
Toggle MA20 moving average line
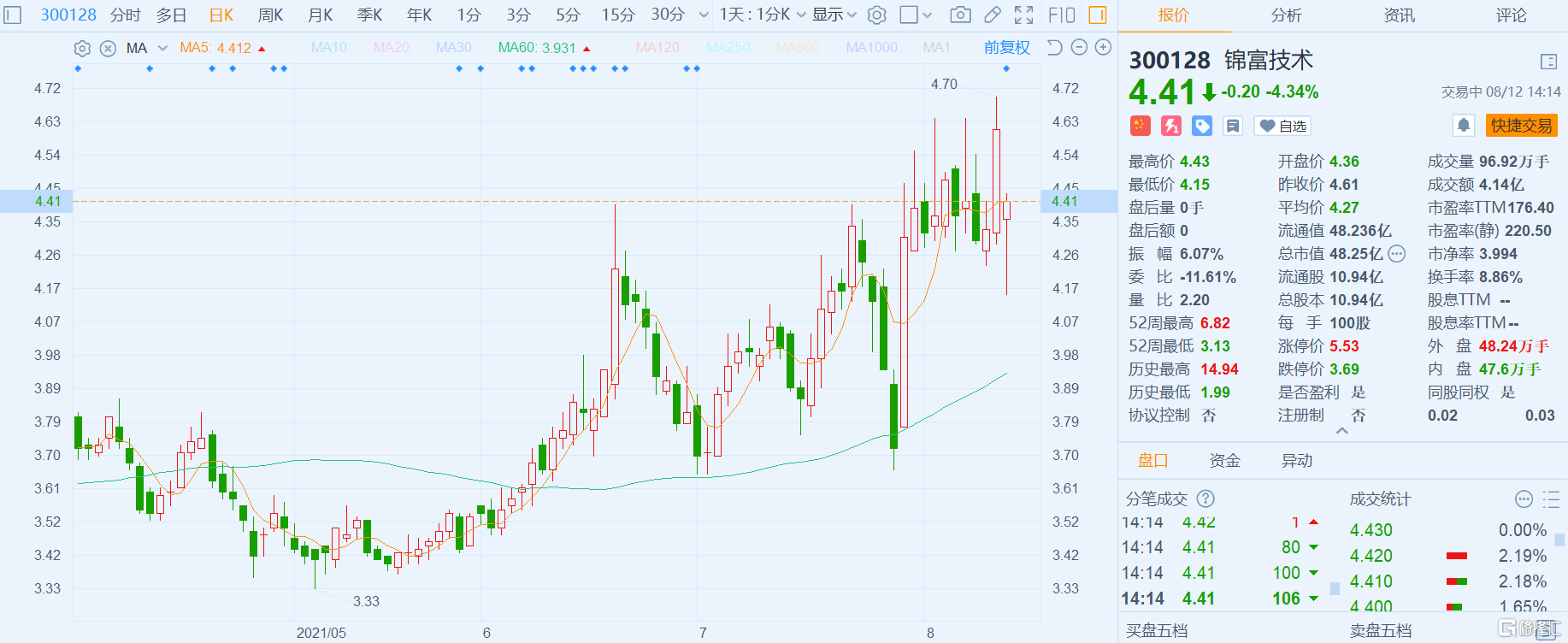(x=392, y=48)
